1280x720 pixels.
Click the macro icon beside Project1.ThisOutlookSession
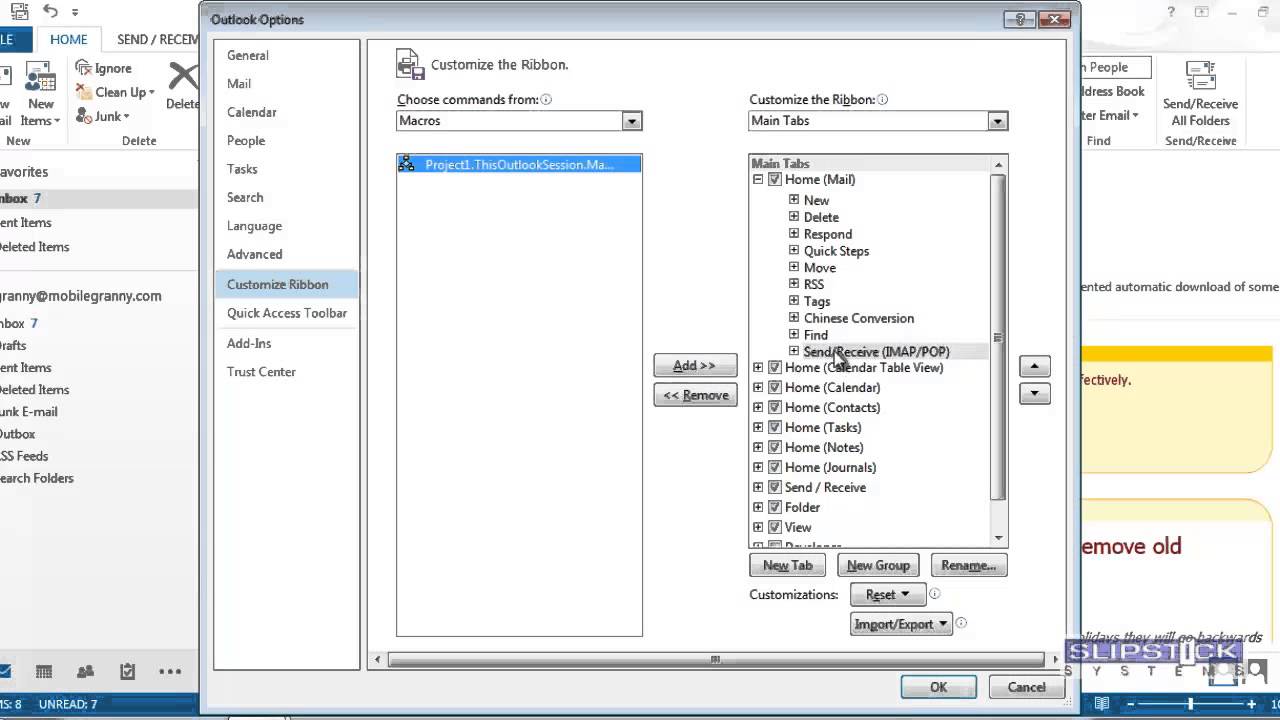click(406, 164)
